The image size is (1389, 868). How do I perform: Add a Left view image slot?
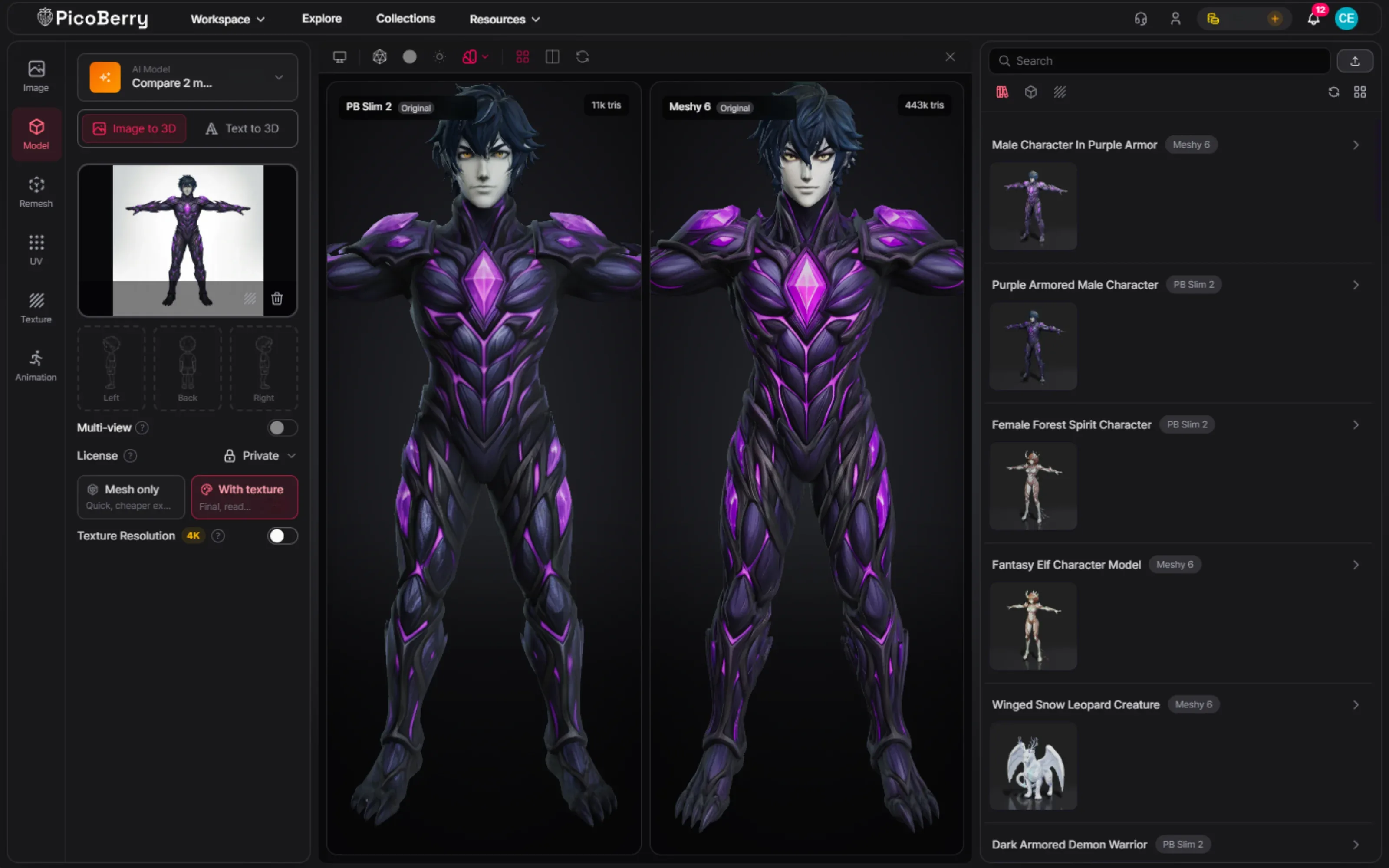112,368
